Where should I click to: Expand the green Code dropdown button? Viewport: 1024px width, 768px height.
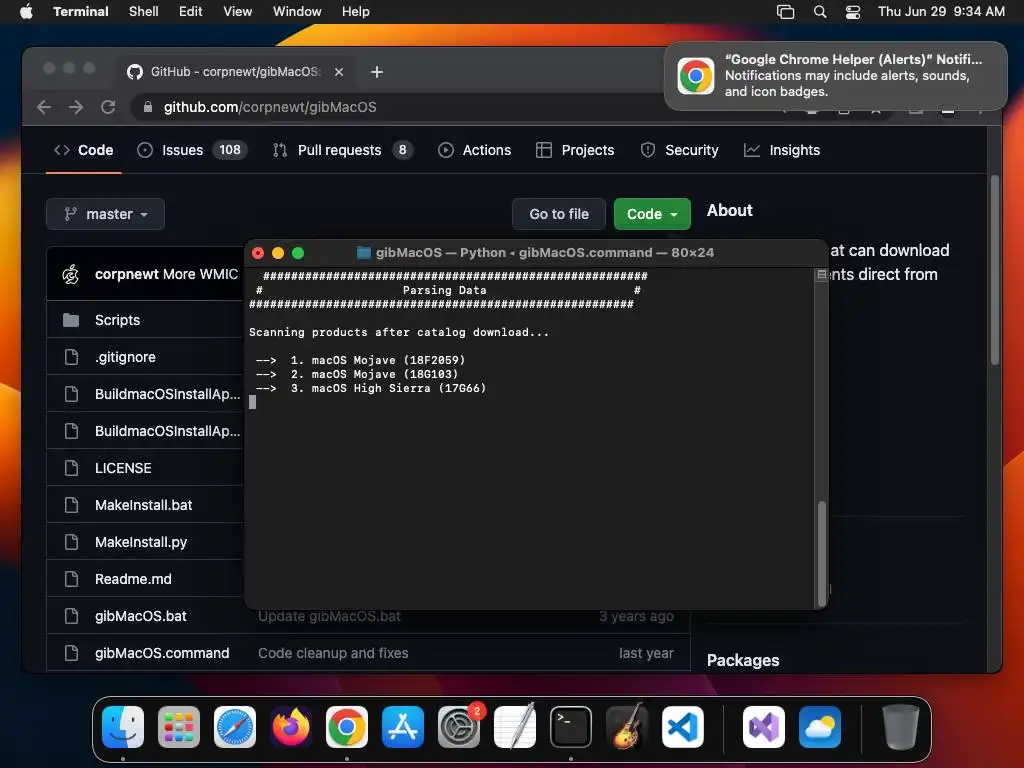coord(652,214)
